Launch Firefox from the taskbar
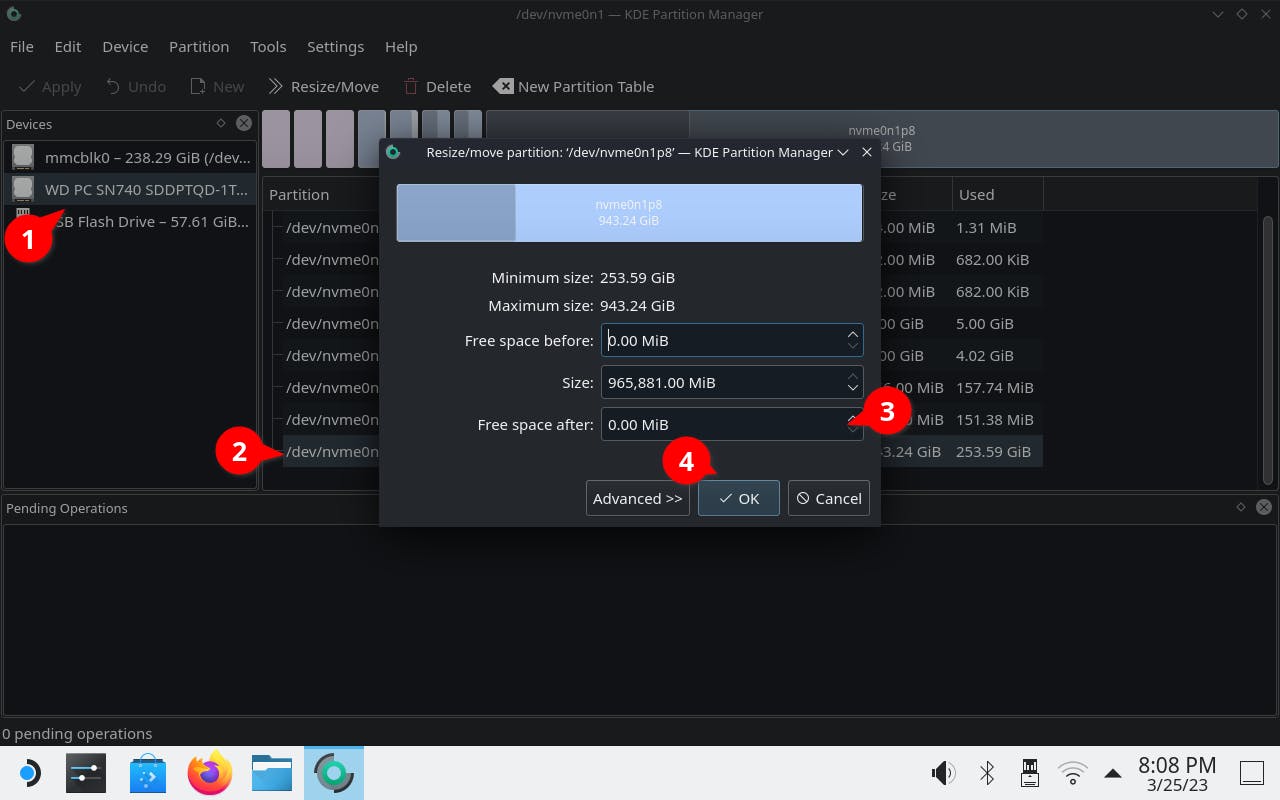Screen dimensions: 1280x800 pos(210,773)
